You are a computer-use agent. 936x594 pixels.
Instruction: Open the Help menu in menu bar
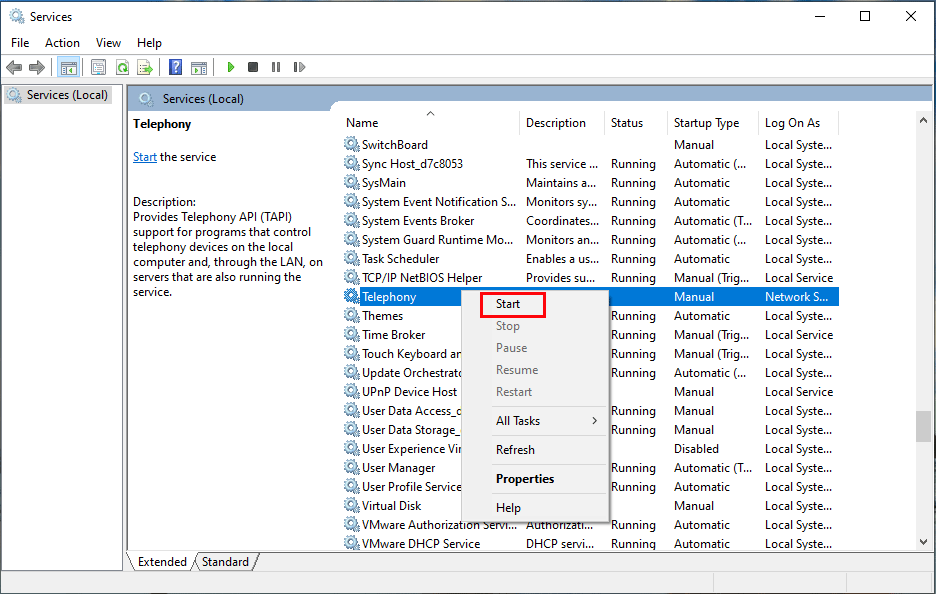tap(149, 43)
